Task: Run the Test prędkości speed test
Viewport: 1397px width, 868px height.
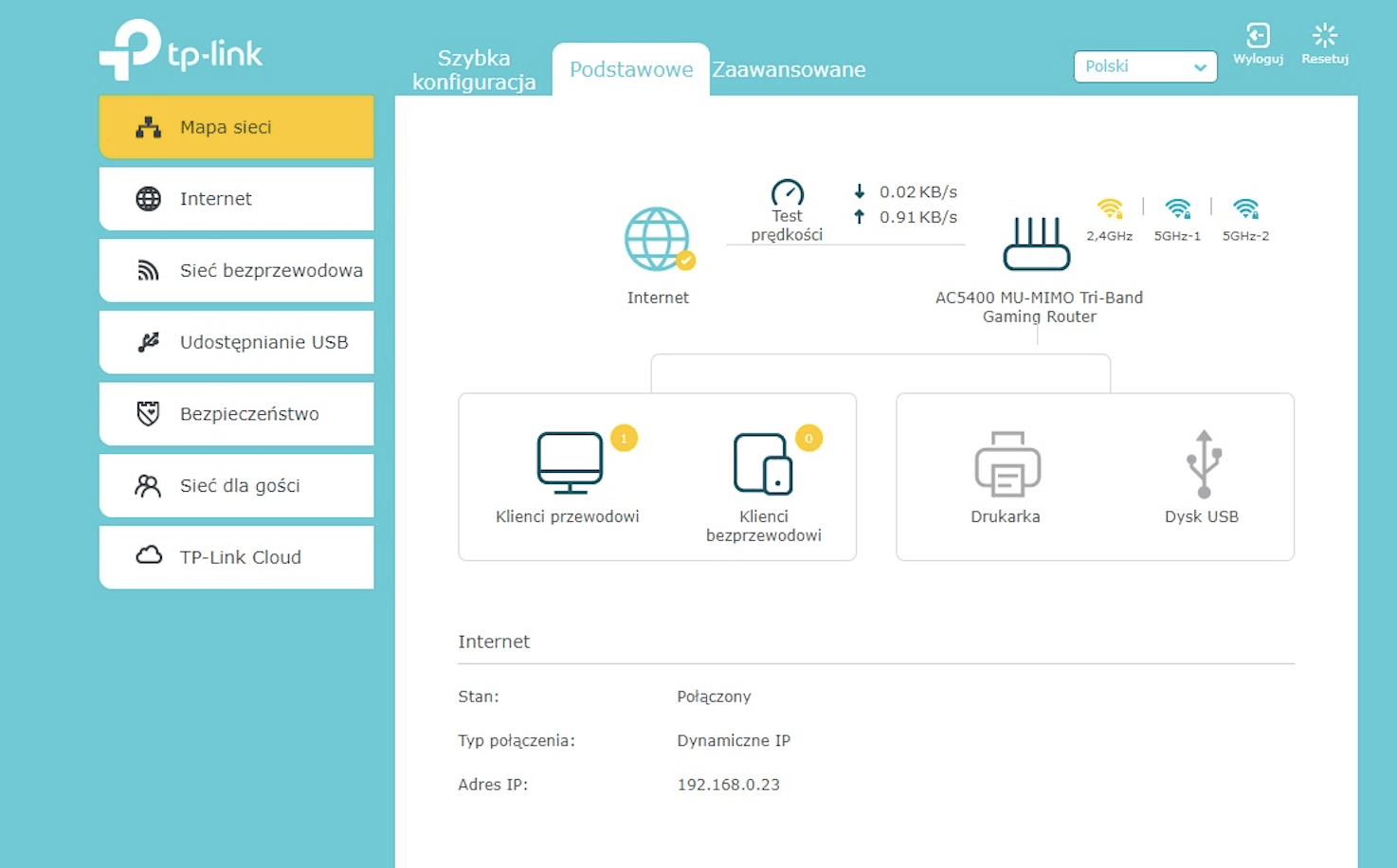Action: tap(787, 210)
